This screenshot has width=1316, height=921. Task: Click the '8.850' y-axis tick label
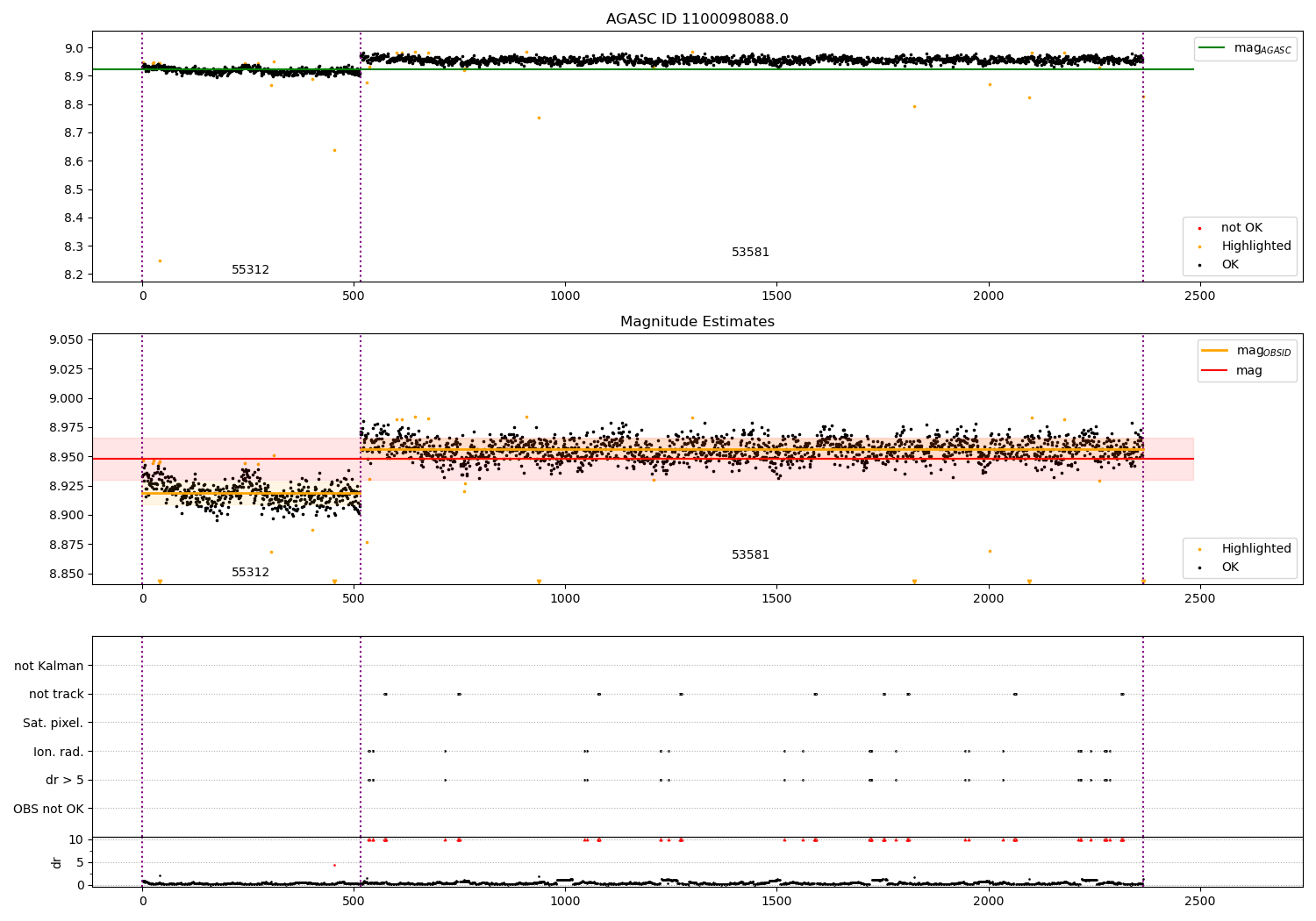point(66,574)
